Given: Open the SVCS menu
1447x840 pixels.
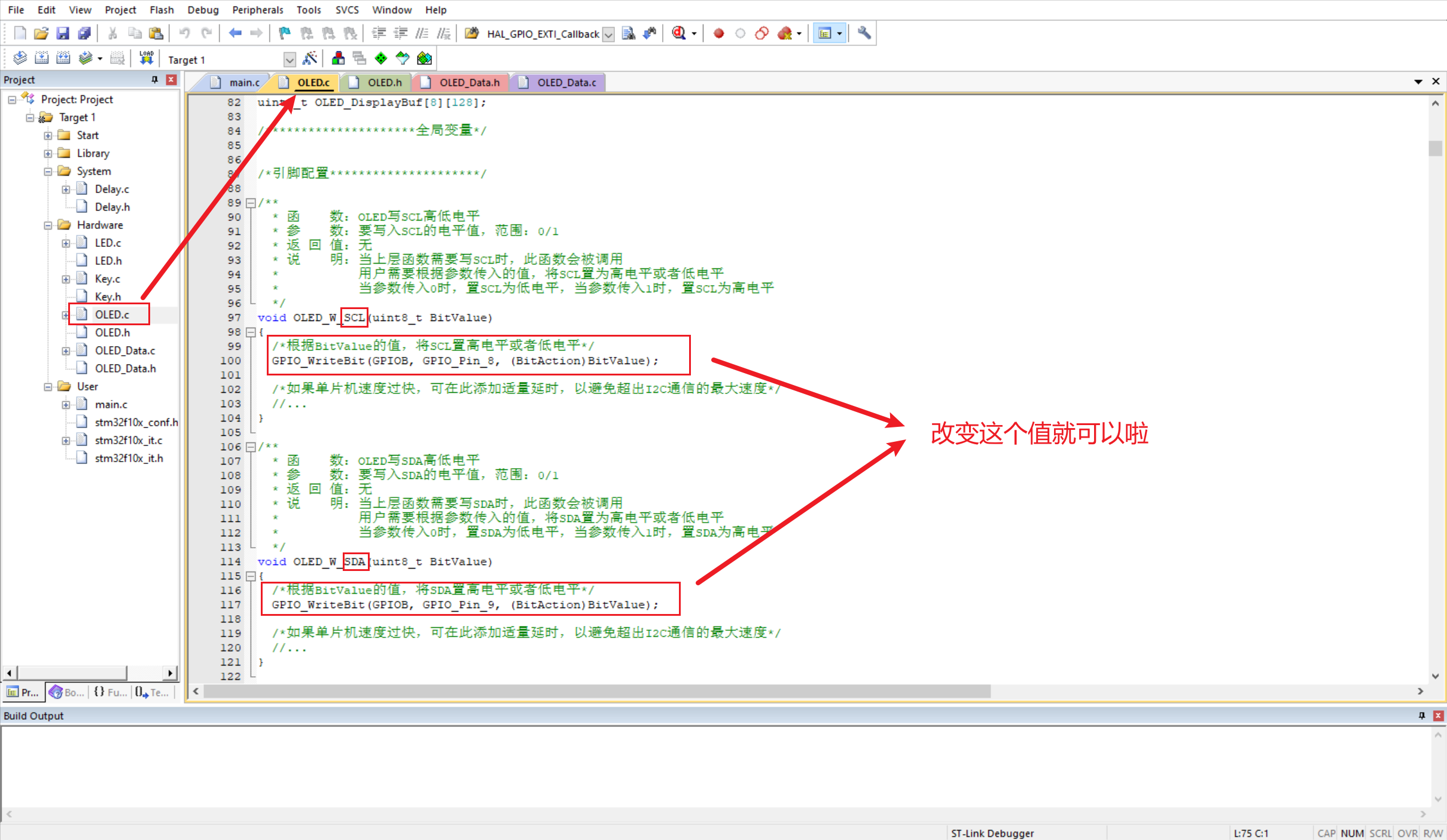Looking at the screenshot, I should click(347, 10).
